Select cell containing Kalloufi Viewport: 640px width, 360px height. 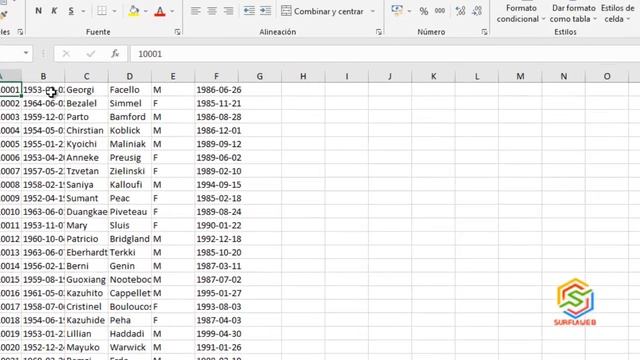coord(130,184)
